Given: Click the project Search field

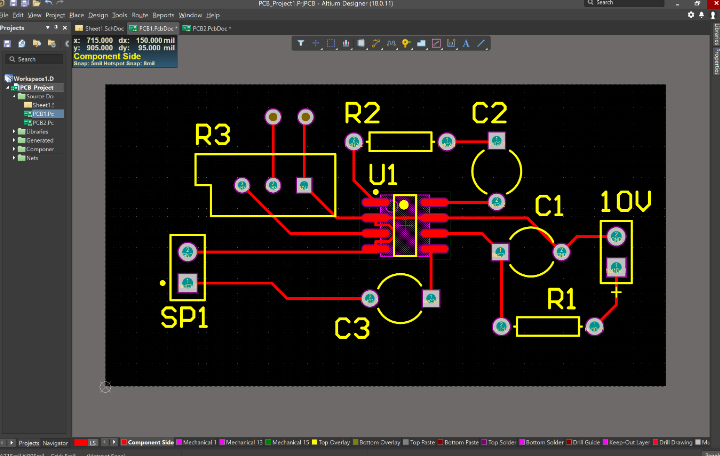Looking at the screenshot, I should 35,59.
